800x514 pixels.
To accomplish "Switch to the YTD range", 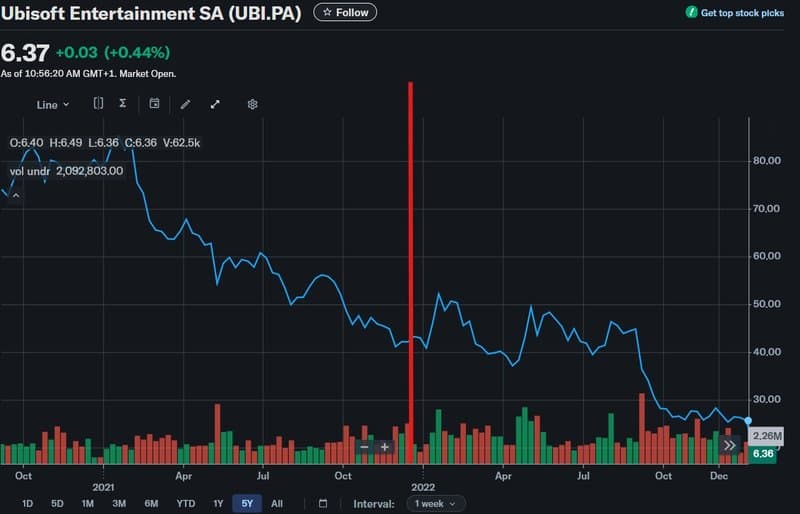I will (x=185, y=503).
